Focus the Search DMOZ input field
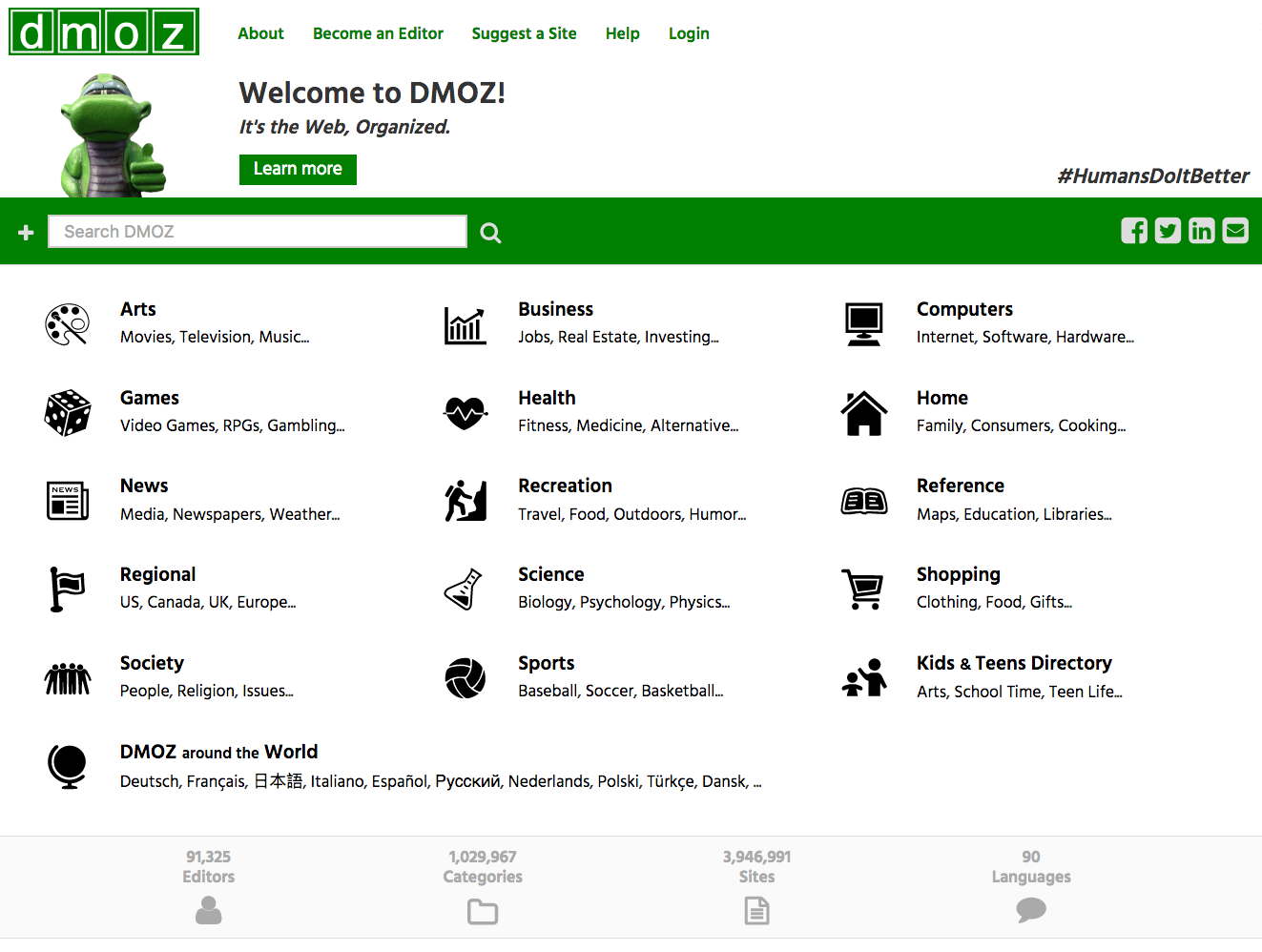 pos(258,232)
